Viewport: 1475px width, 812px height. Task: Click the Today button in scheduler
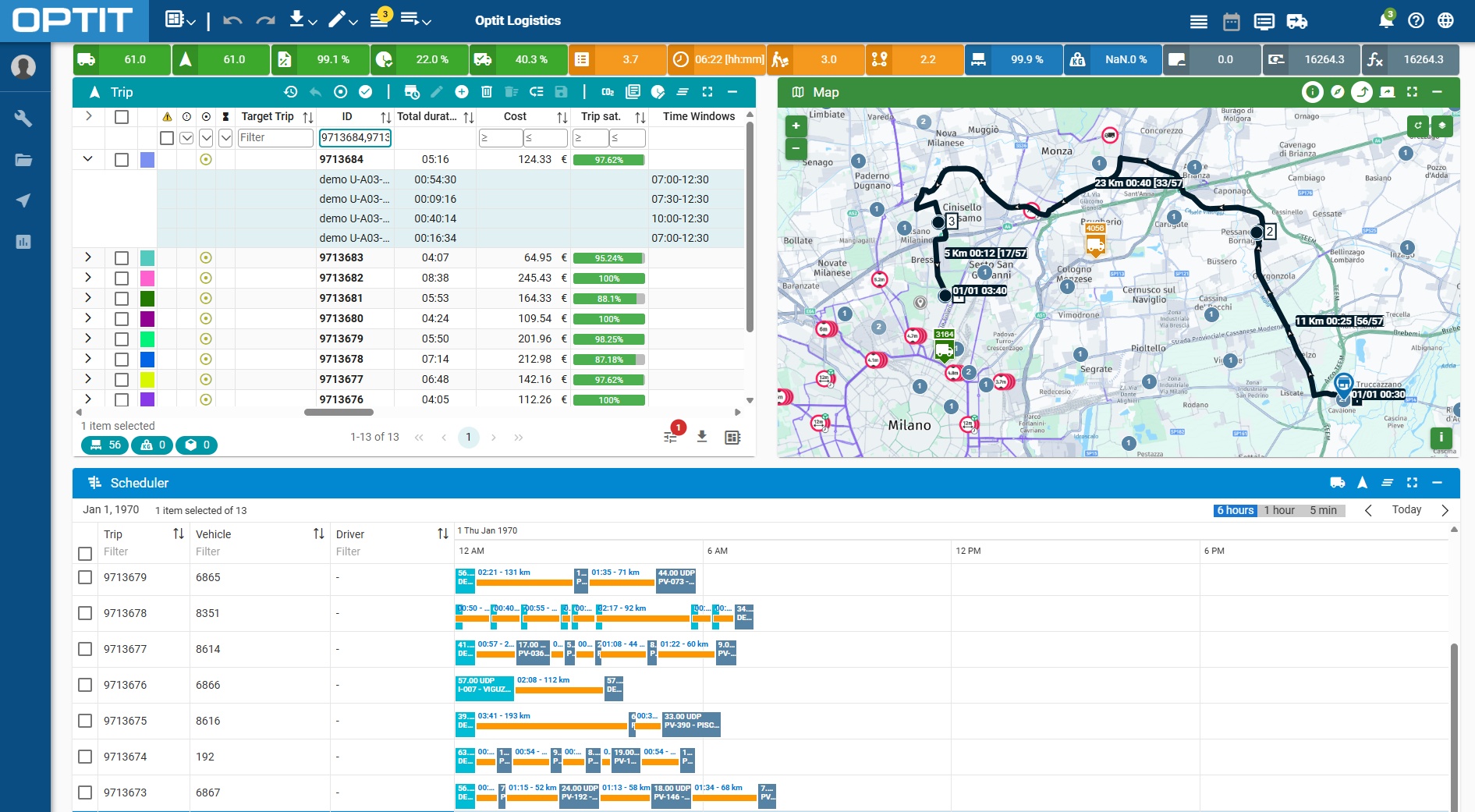click(1406, 509)
